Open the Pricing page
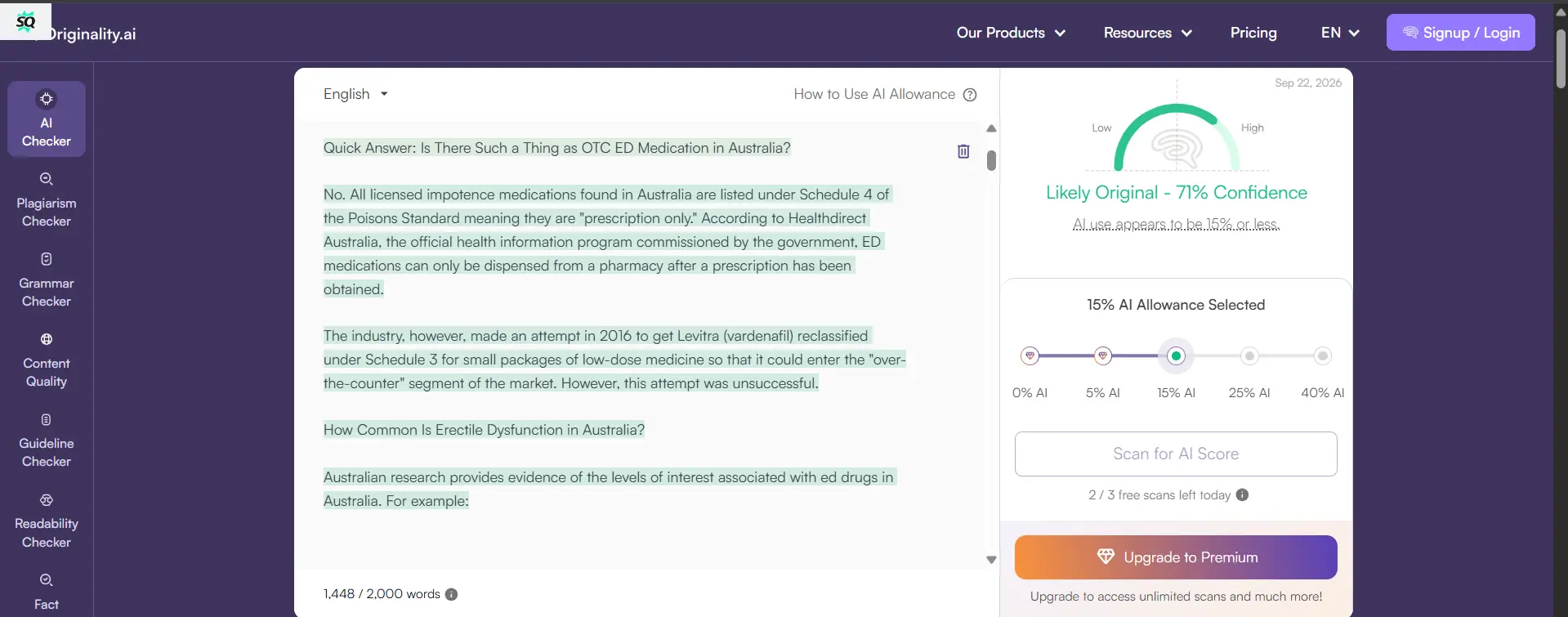 [x=1253, y=33]
